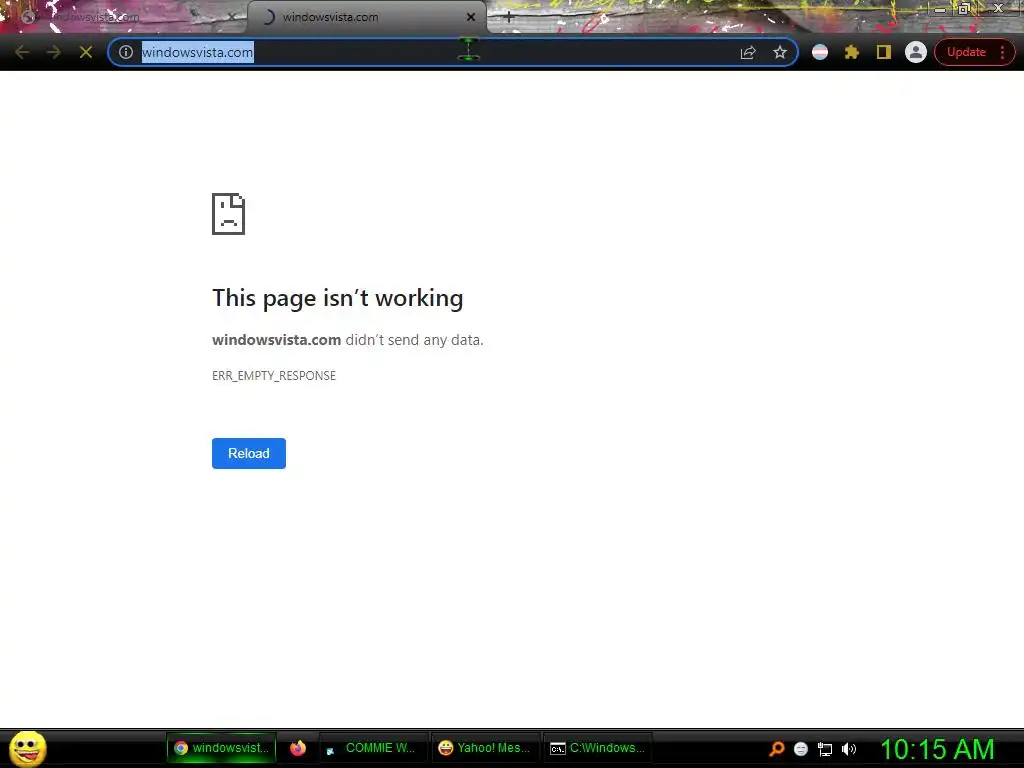Open the COMMIE W... taskbar window

point(373,748)
